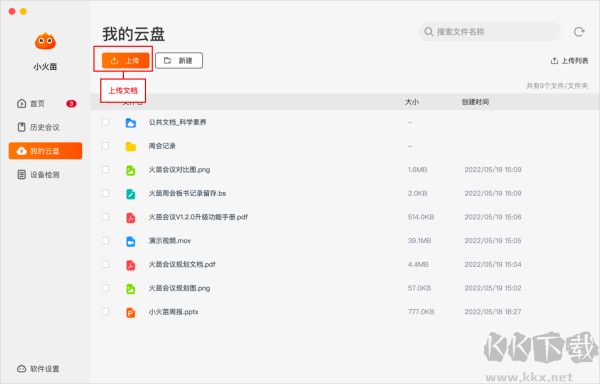
Task: Tick checkbox for 火苗会议V1.2.0升级功能手册.pdf
Action: tap(105, 217)
